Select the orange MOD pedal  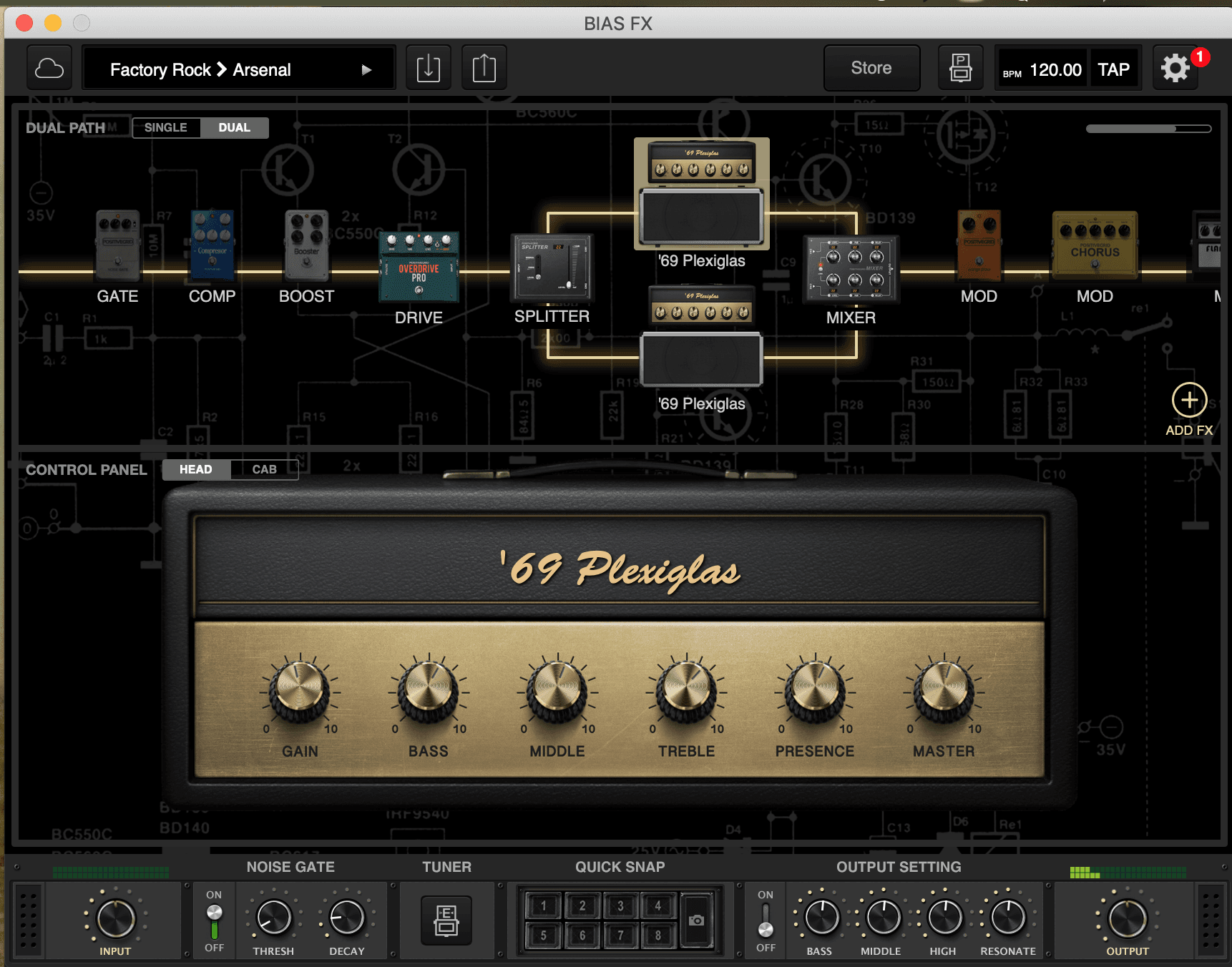point(979,245)
